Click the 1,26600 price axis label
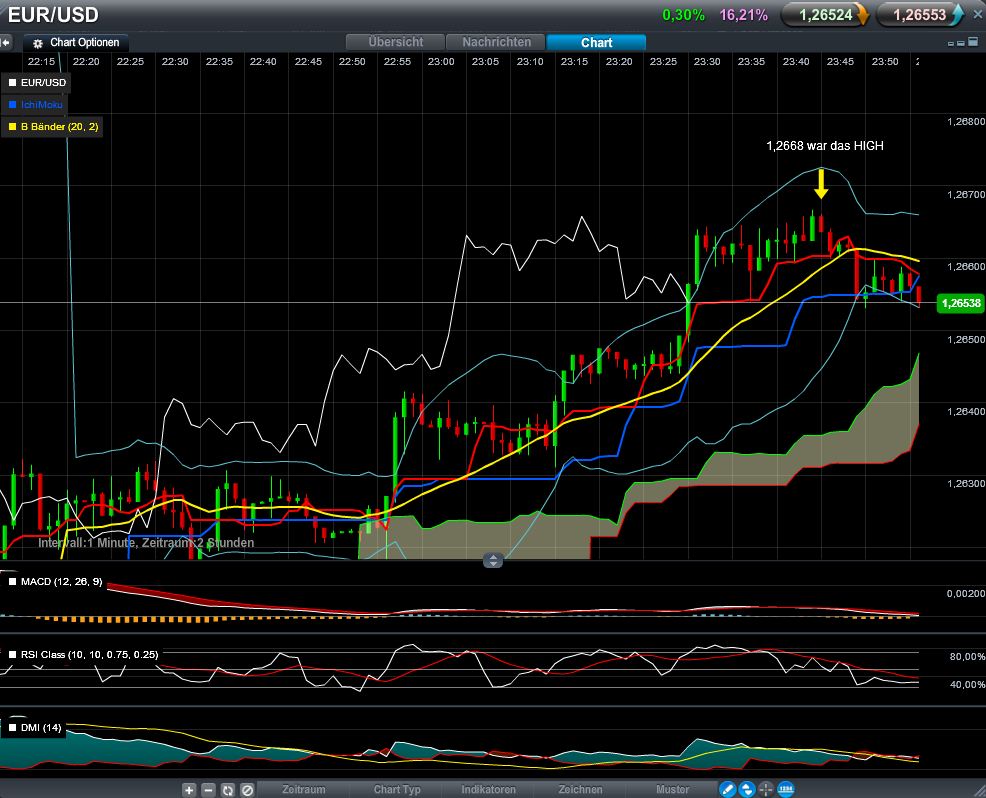 tap(966, 267)
